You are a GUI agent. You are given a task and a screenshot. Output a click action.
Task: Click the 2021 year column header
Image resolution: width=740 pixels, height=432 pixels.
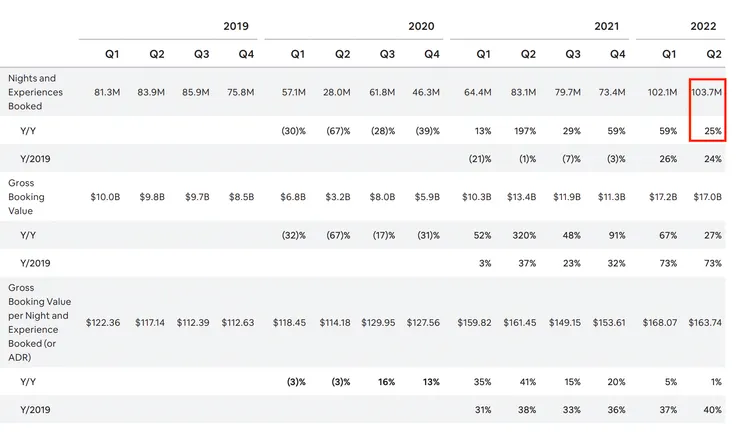[609, 26]
